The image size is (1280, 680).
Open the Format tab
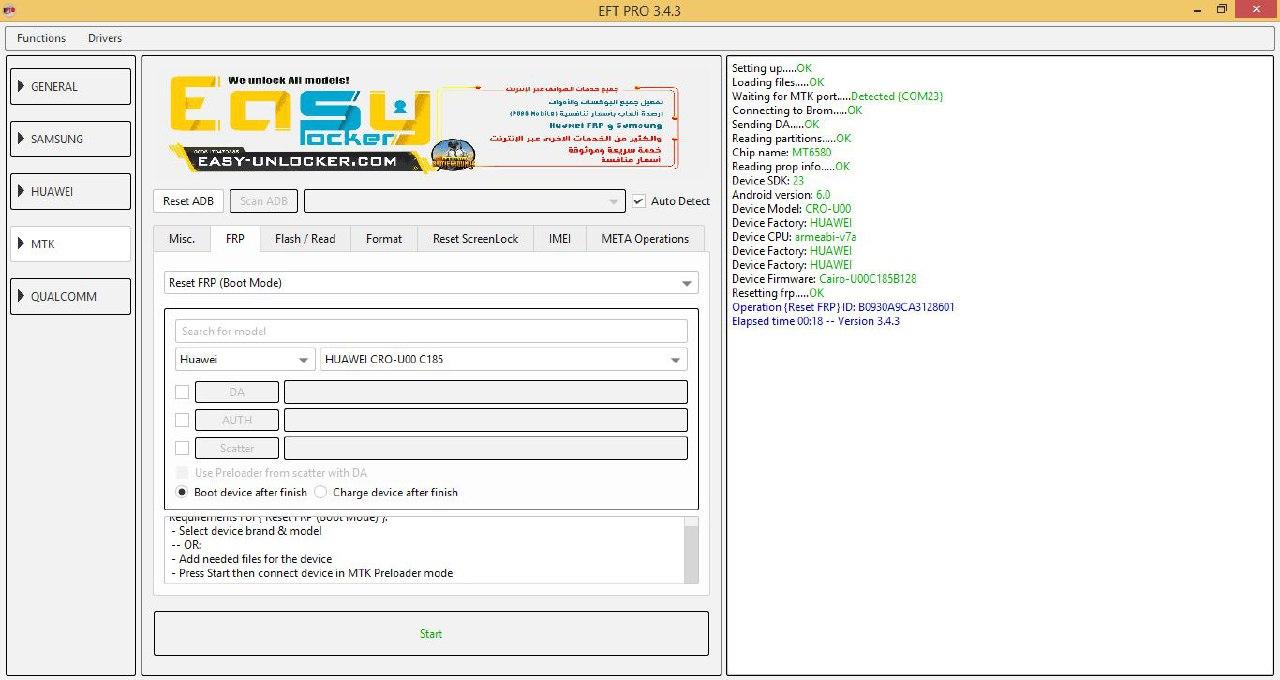(x=384, y=239)
